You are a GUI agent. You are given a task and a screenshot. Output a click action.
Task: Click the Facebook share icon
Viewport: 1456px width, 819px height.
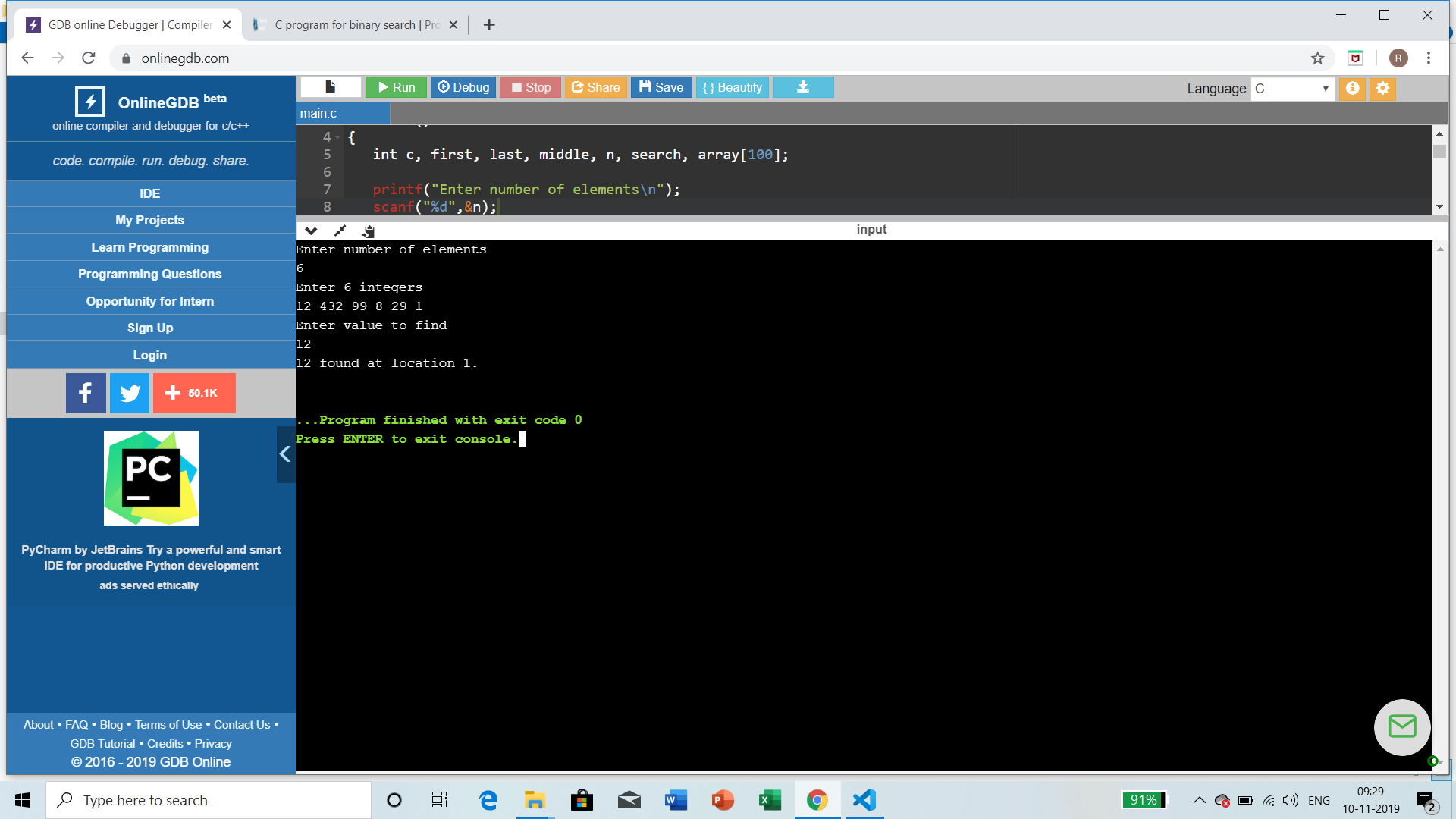pos(86,393)
